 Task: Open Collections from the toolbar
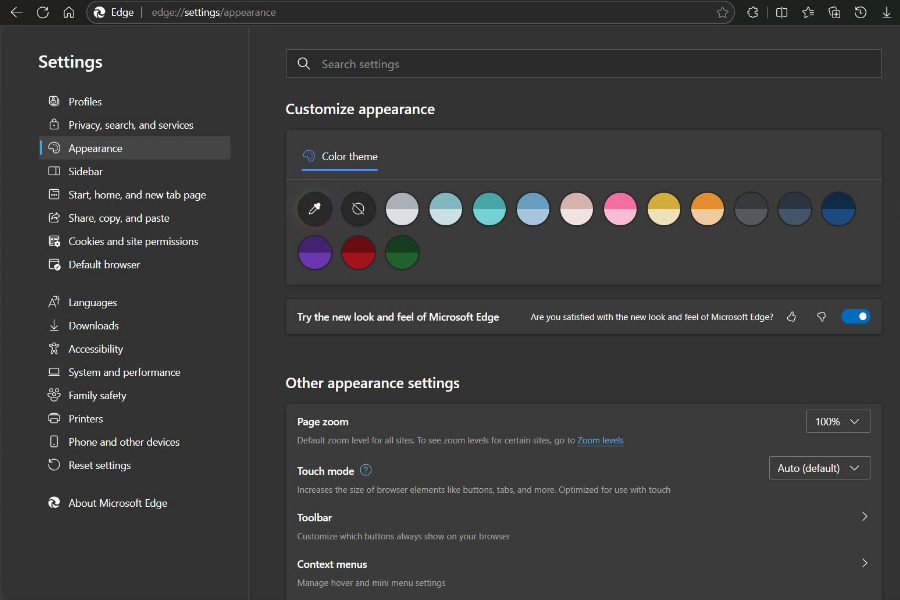point(834,12)
